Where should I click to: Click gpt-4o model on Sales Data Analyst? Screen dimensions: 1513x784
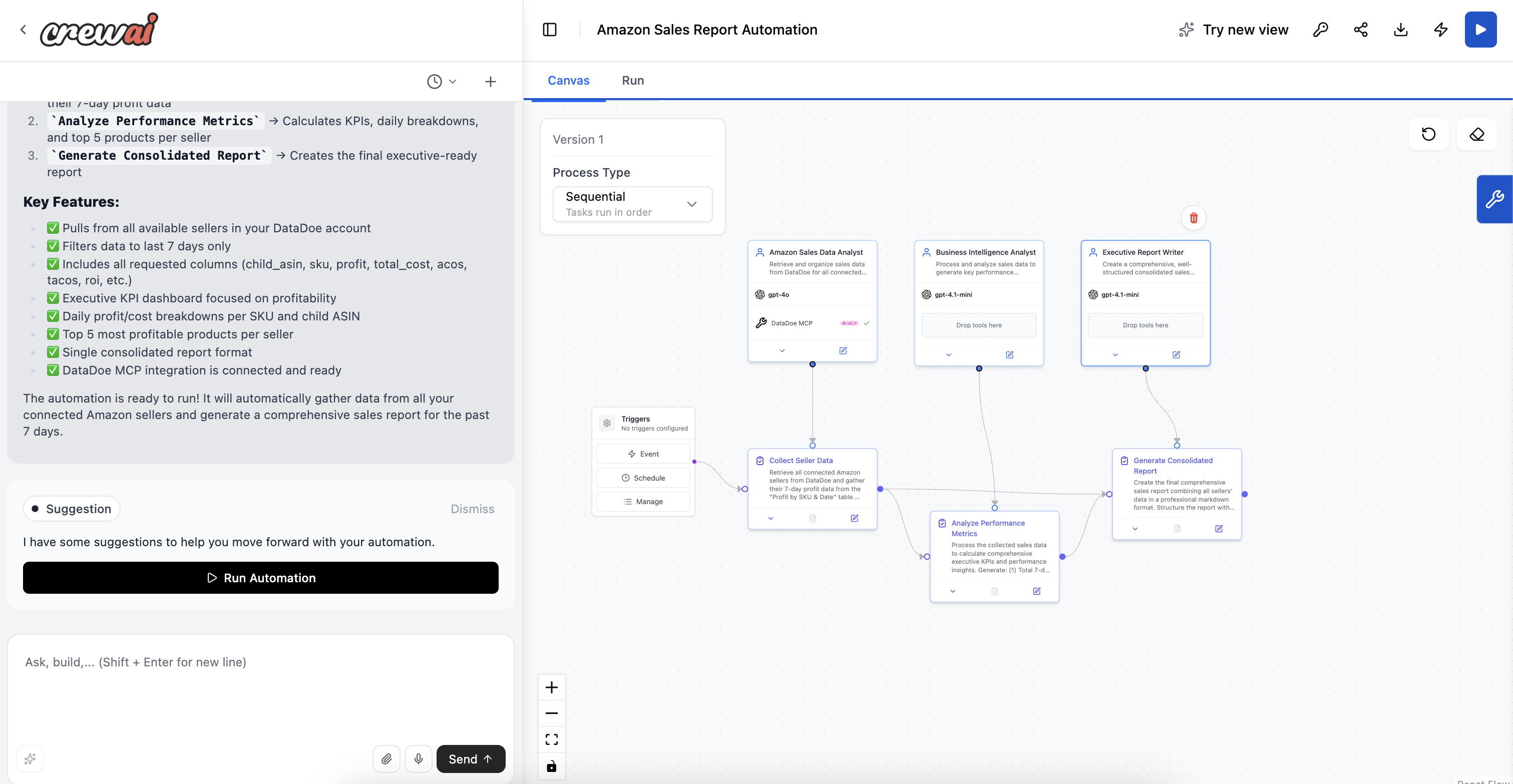[x=772, y=295]
